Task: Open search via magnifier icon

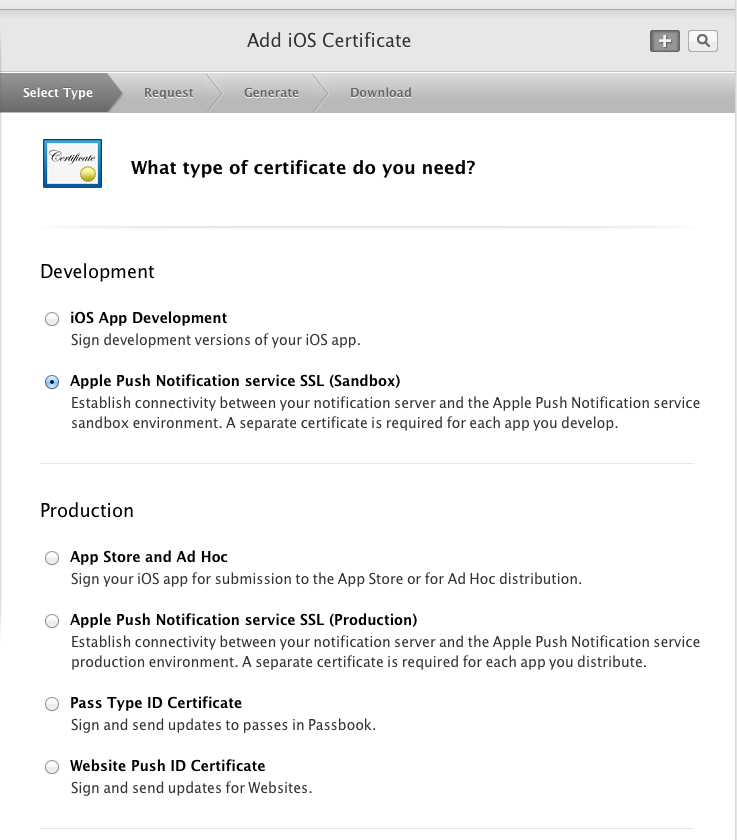Action: 703,41
